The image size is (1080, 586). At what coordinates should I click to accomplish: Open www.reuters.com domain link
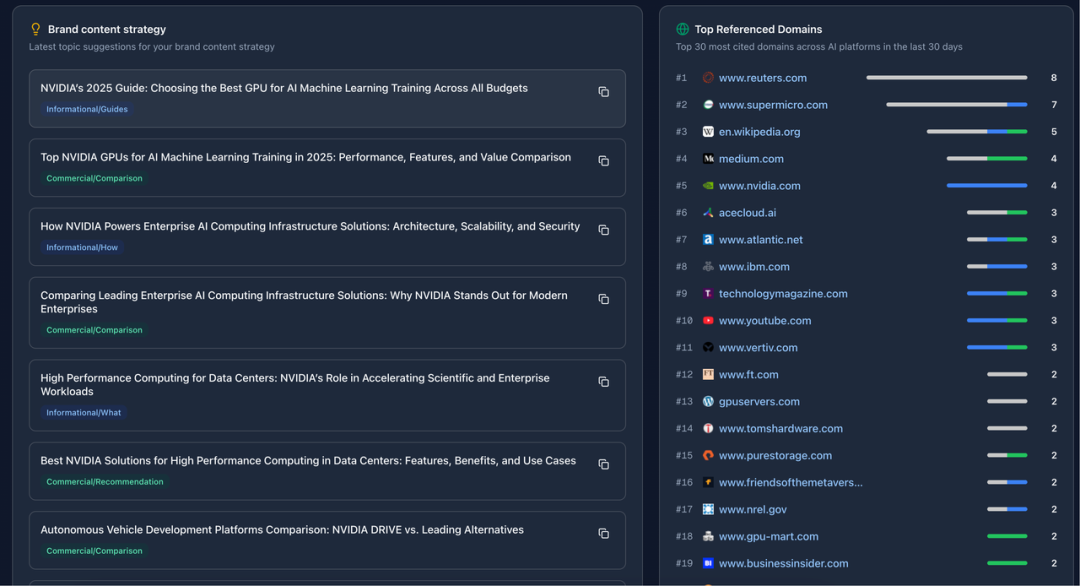coord(762,78)
